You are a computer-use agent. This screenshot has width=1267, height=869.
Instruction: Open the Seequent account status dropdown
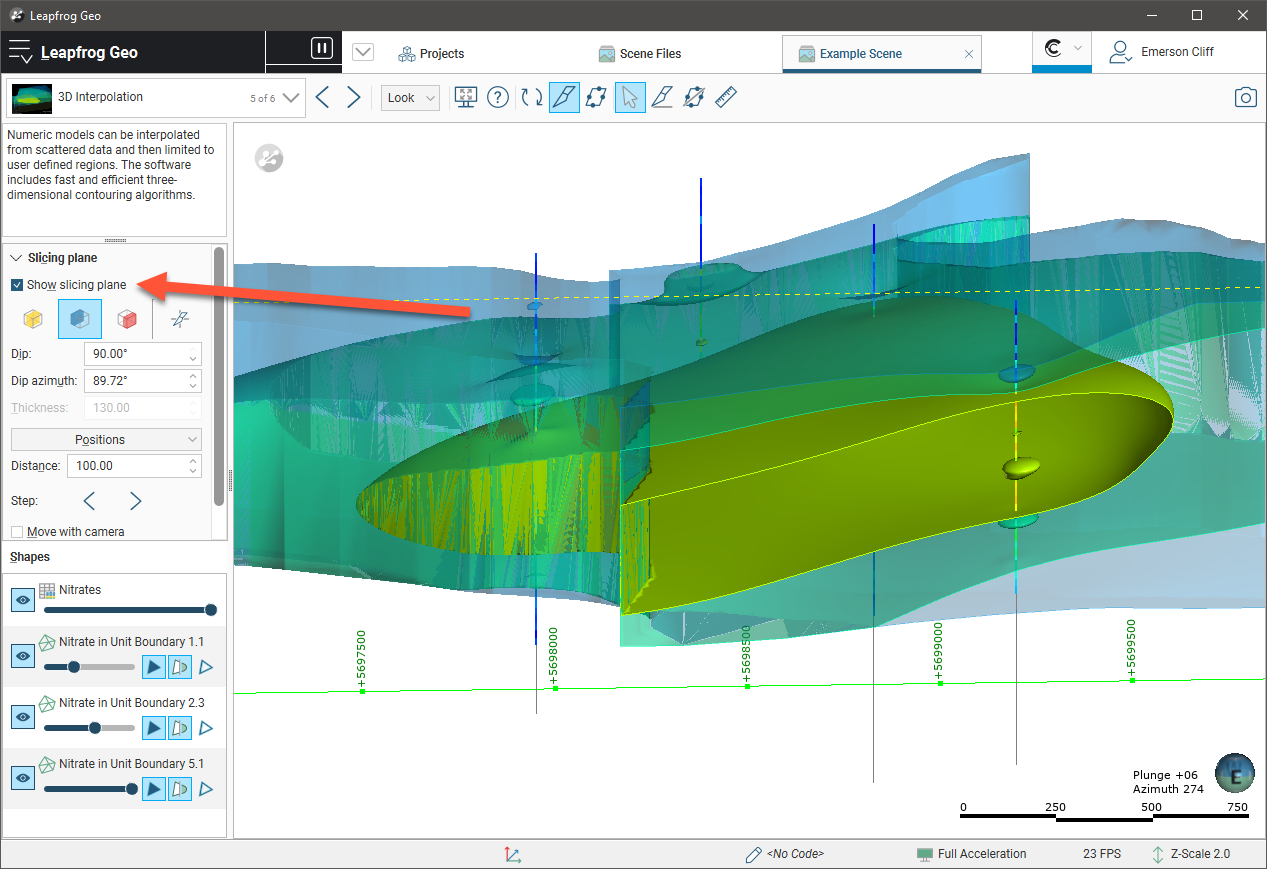(1062, 49)
